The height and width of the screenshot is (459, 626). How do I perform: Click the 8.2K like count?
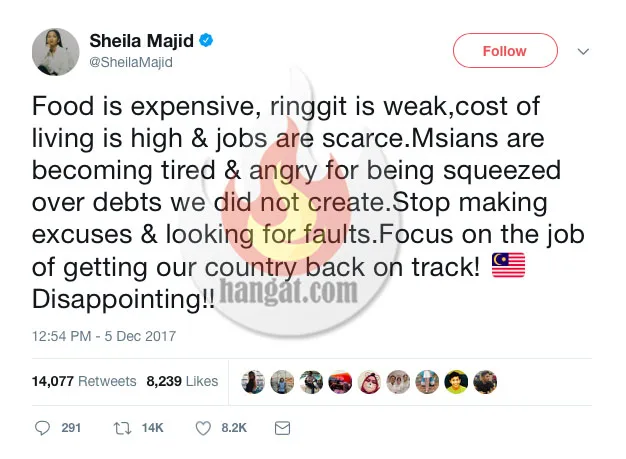234,427
